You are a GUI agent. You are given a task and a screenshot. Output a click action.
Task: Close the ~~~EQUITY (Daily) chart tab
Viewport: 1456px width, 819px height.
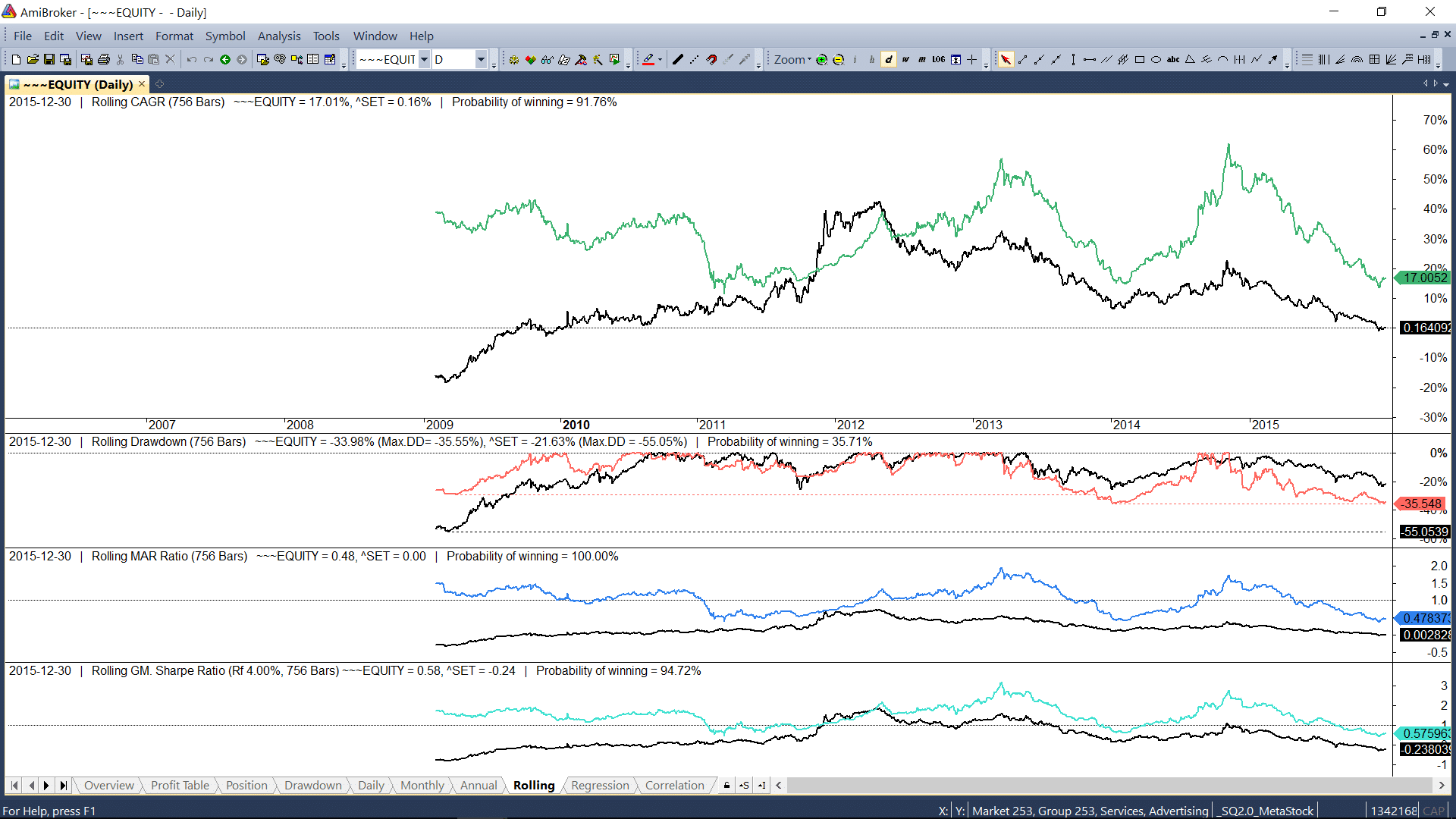[142, 84]
